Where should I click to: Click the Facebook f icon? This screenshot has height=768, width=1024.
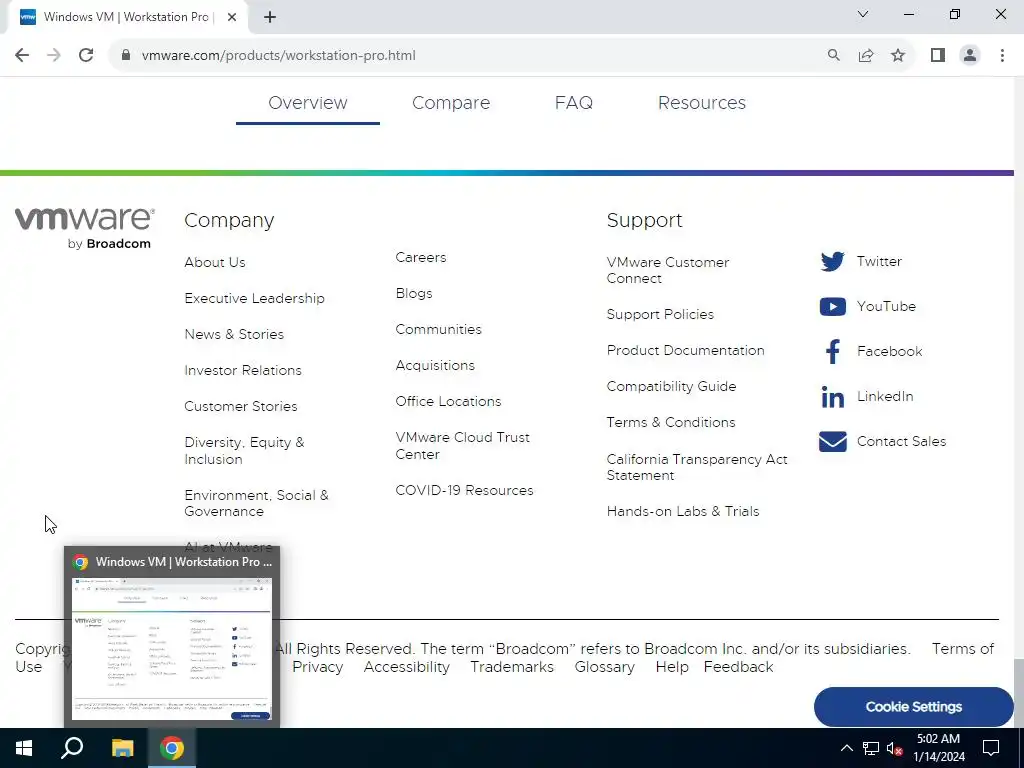click(x=833, y=351)
